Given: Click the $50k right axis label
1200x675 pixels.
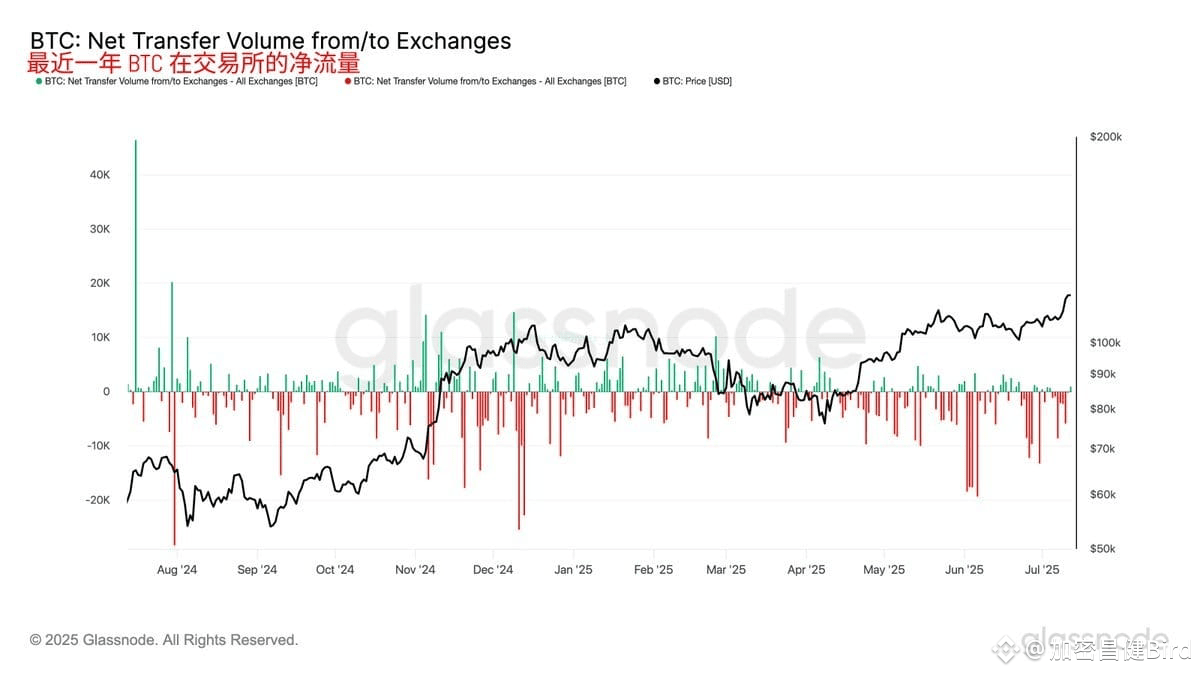Looking at the screenshot, I should pyautogui.click(x=1103, y=549).
